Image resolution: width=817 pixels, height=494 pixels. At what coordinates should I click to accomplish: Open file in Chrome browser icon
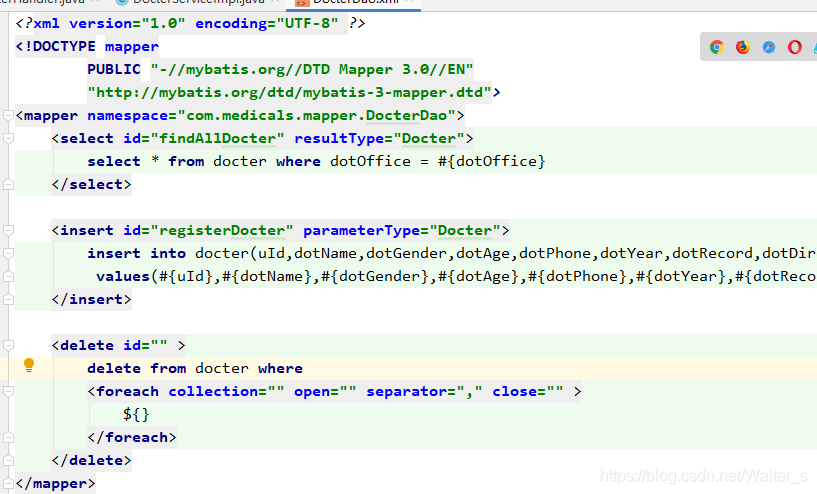pos(716,47)
